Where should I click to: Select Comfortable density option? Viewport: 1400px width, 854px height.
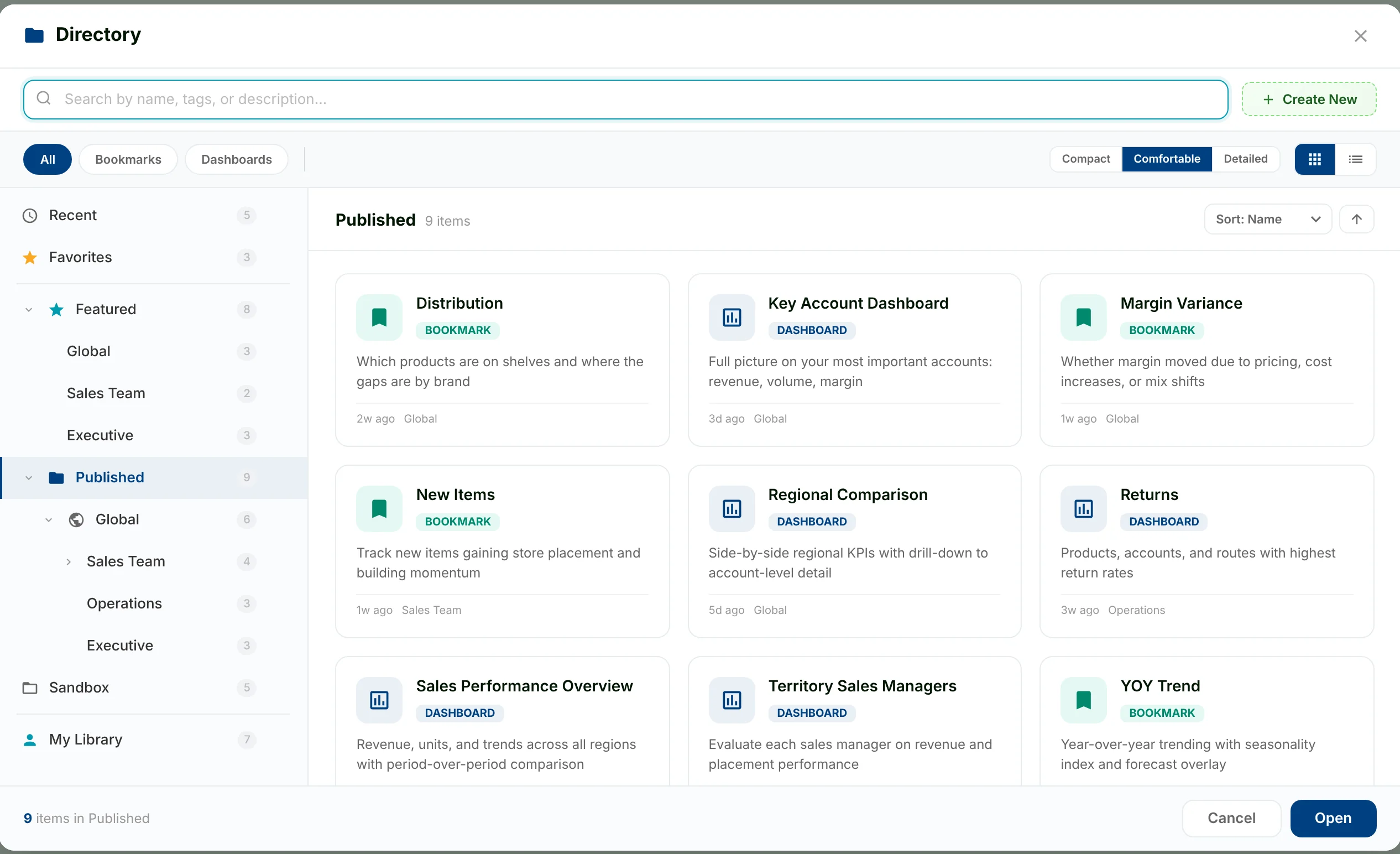pos(1167,159)
